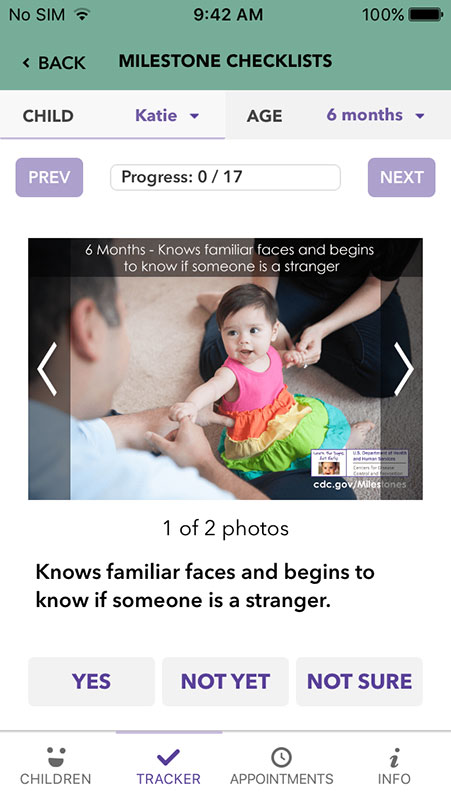
Task: Open the Appointments clock icon
Action: click(x=281, y=757)
